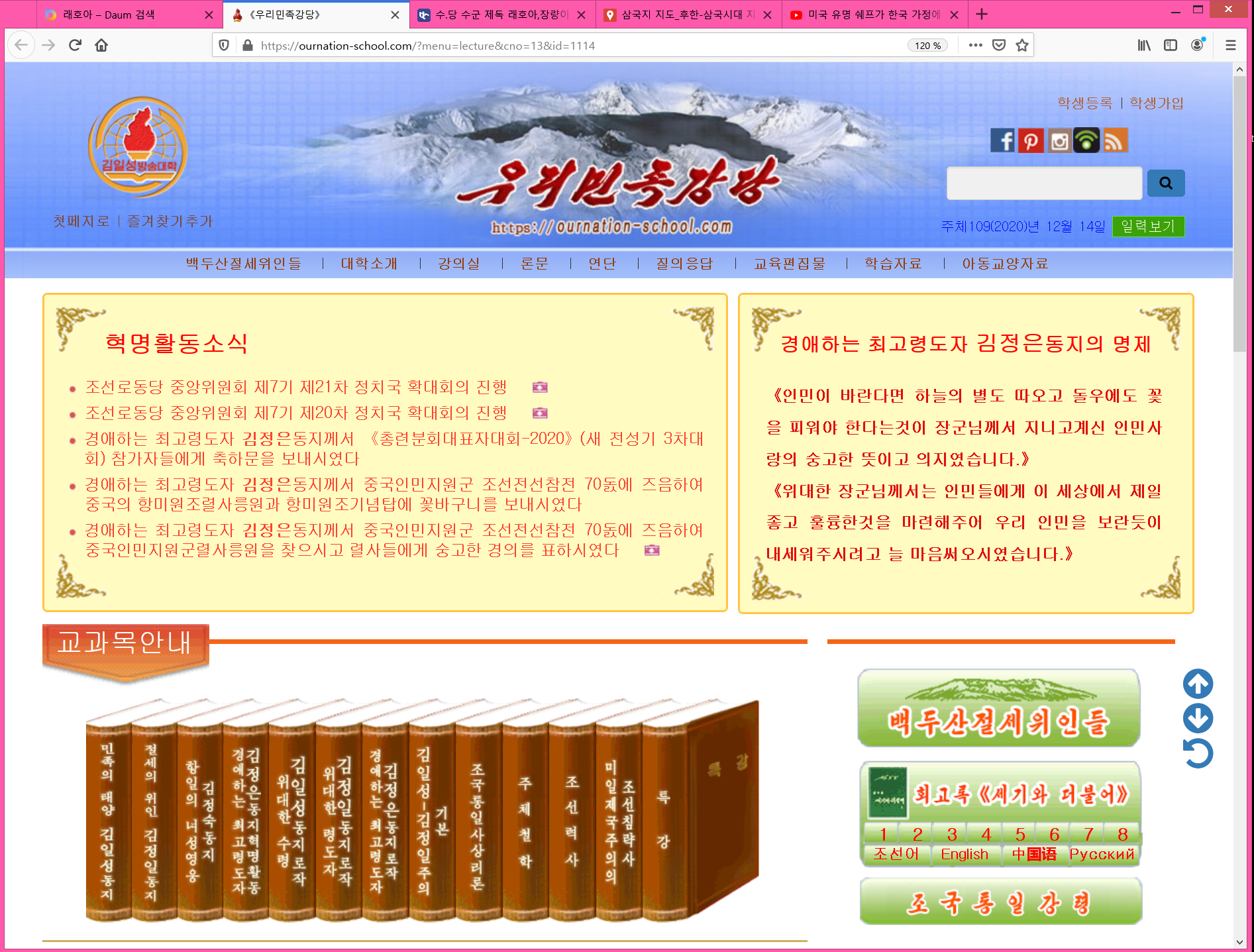Select volume 3 of 세기와 더불어
Screen dimensions: 1254x952
[951, 834]
